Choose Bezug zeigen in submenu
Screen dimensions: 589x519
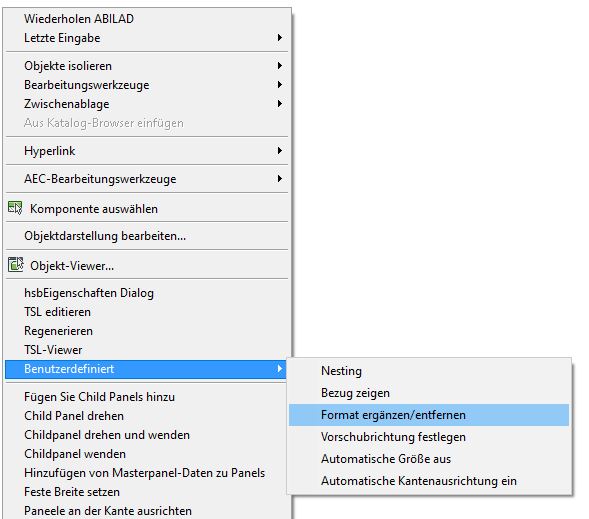pyautogui.click(x=429, y=393)
